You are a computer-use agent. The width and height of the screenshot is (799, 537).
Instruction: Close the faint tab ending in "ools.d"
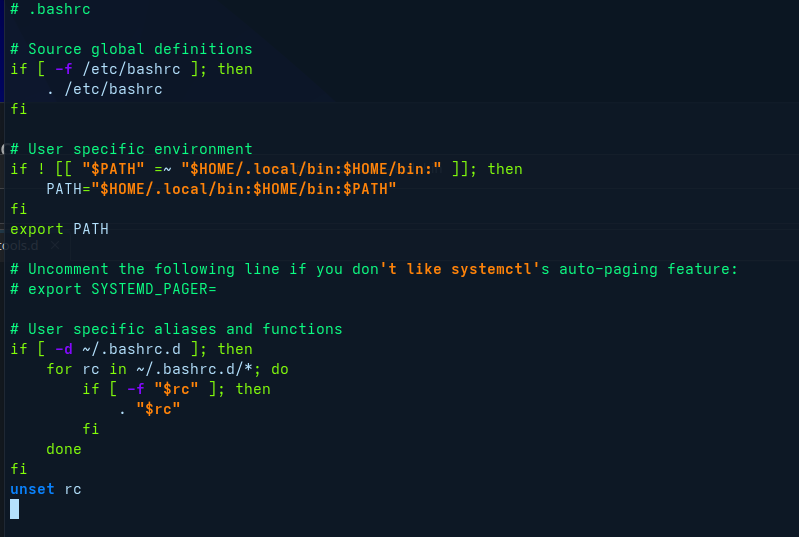[56, 244]
